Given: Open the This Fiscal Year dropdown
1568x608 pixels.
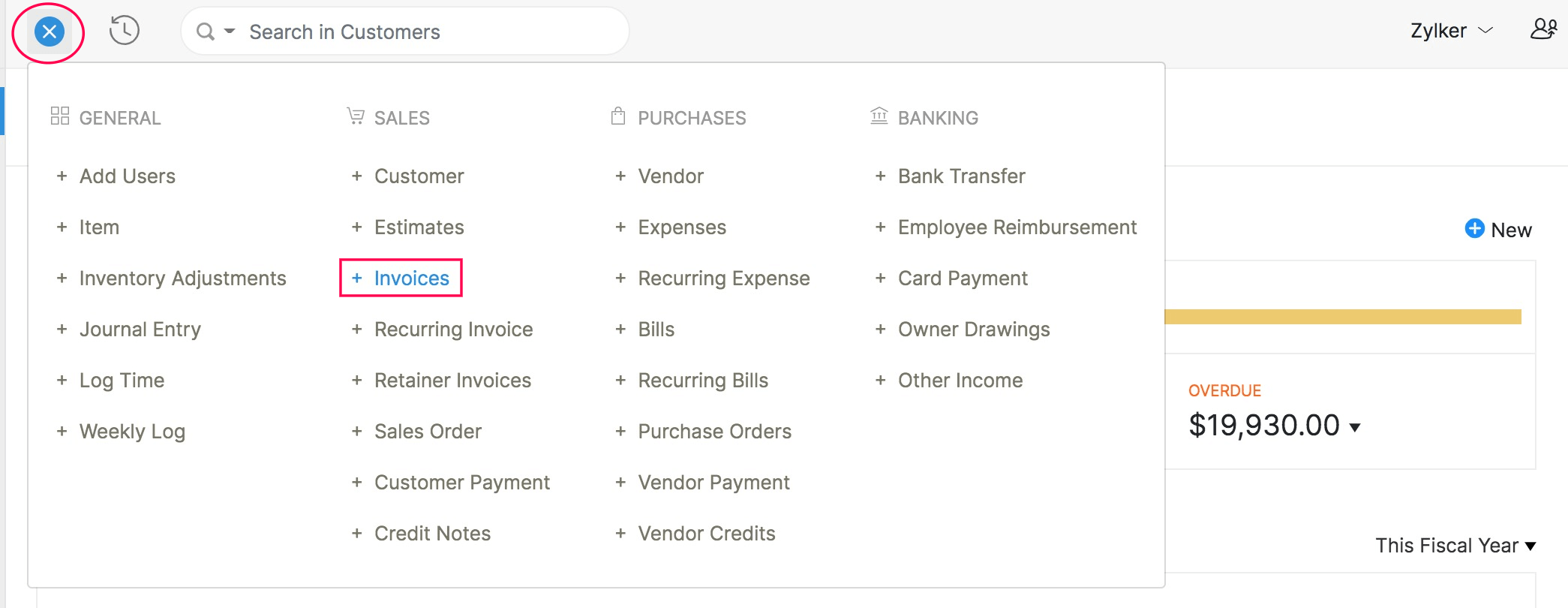Looking at the screenshot, I should click(1455, 546).
